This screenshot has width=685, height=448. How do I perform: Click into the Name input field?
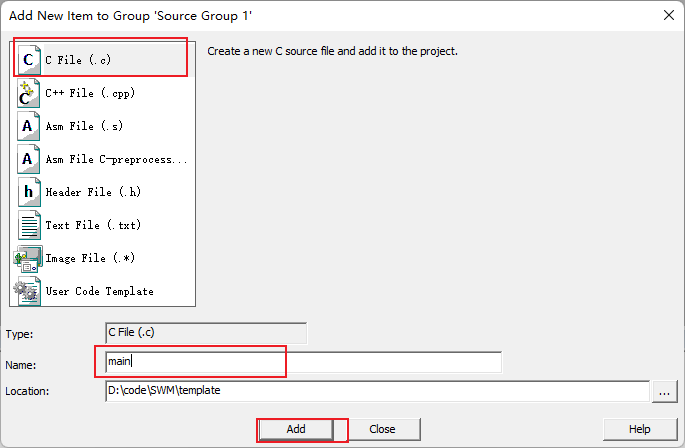[303, 362]
